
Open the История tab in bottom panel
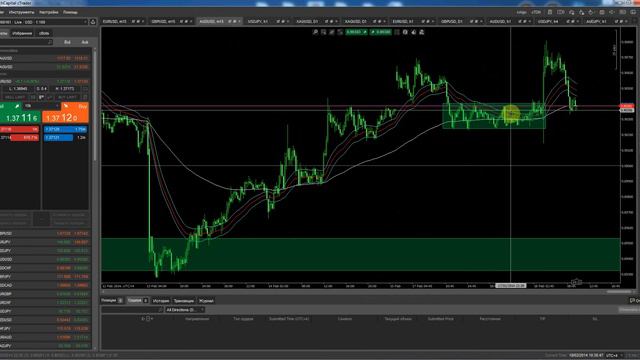161,301
